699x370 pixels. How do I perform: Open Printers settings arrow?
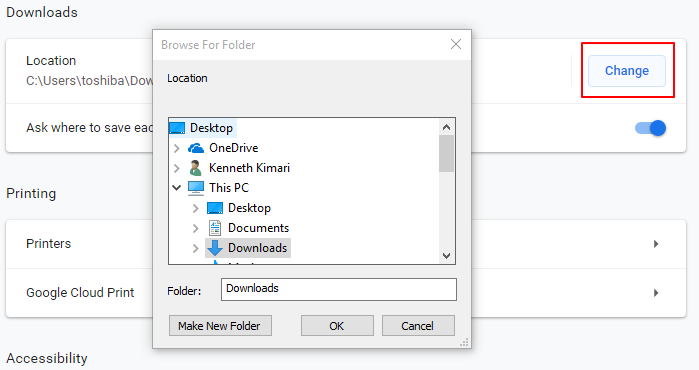[x=656, y=244]
